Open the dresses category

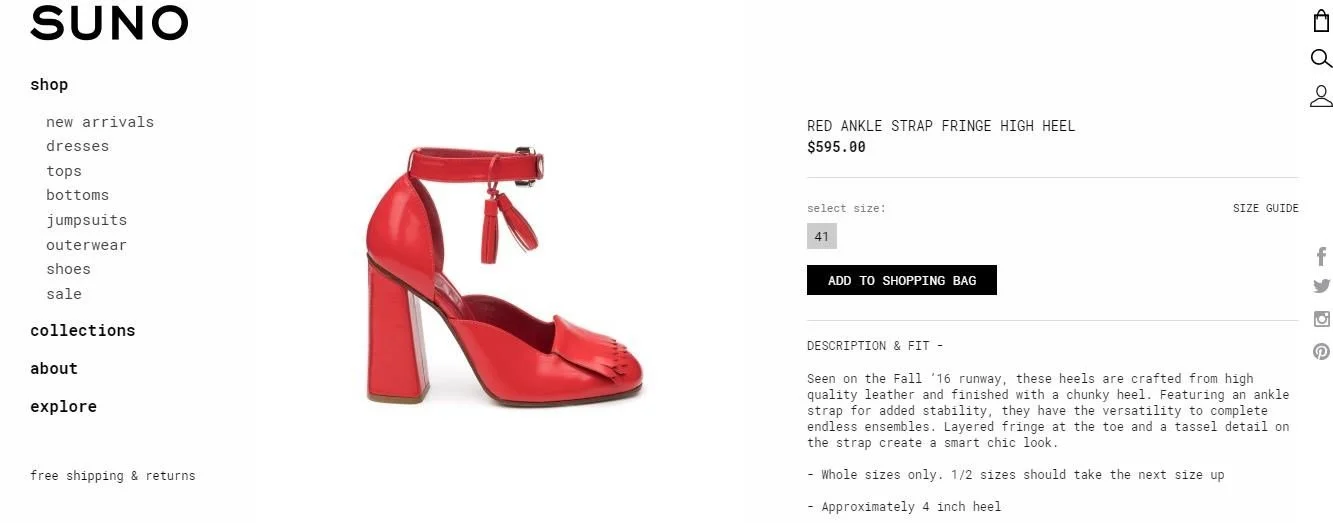pos(77,146)
